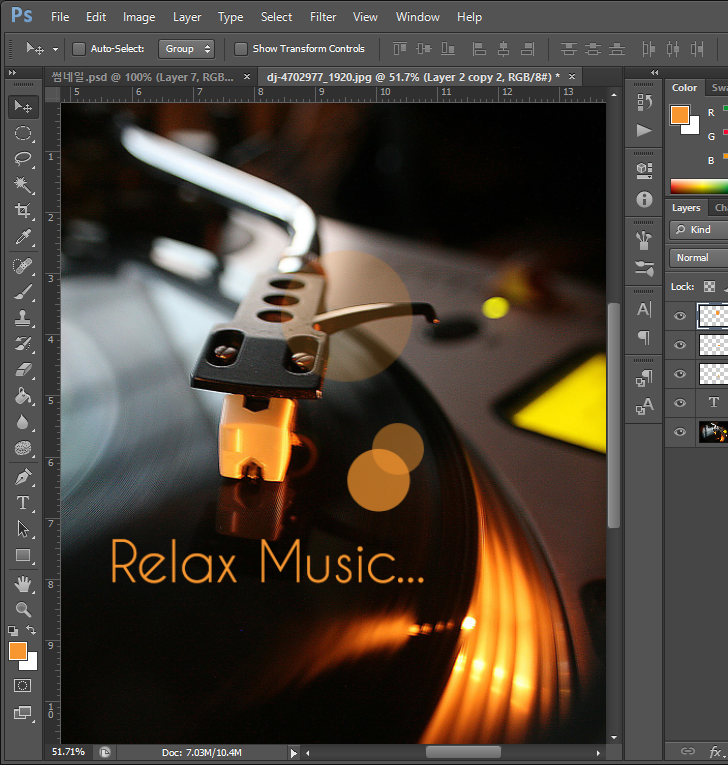This screenshot has height=765, width=728.
Task: Select the Zoom tool
Action: pyautogui.click(x=22, y=609)
